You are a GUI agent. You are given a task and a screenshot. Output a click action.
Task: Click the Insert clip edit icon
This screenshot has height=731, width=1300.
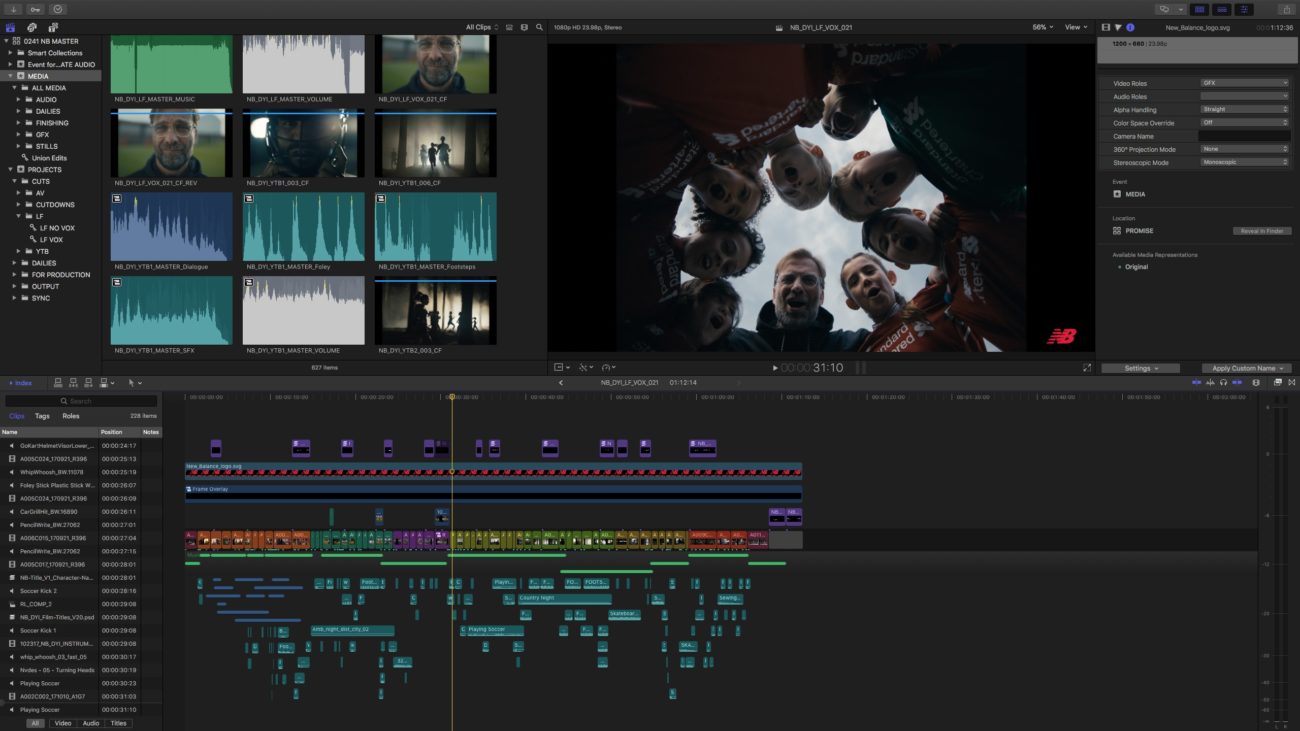tap(74, 382)
